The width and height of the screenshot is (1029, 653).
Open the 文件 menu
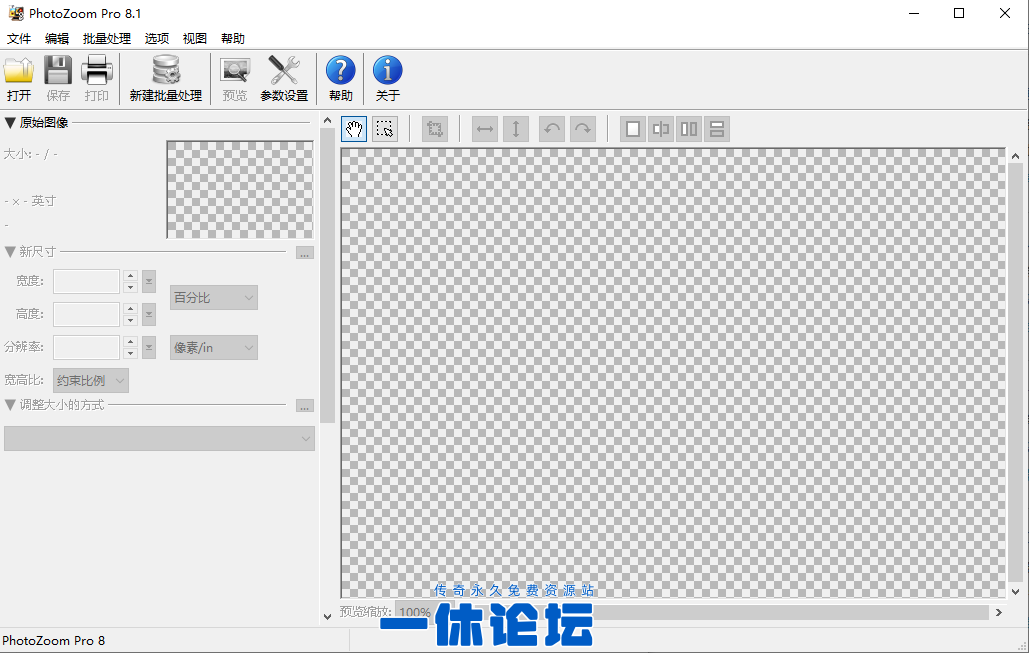point(19,39)
